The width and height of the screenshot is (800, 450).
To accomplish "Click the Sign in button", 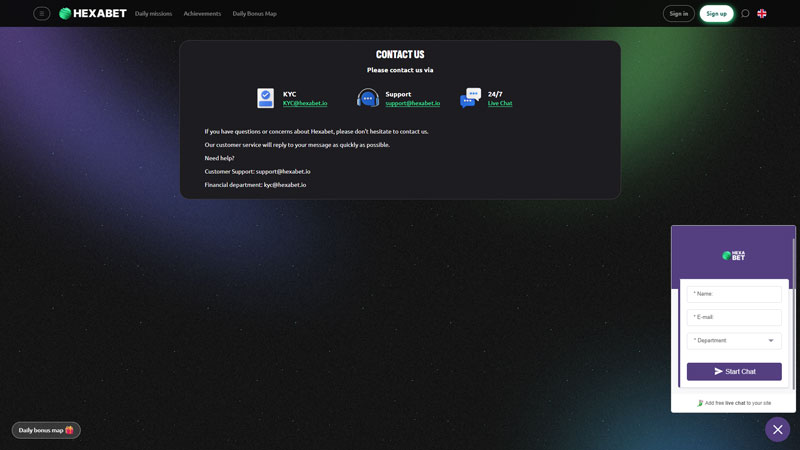I will tap(679, 14).
